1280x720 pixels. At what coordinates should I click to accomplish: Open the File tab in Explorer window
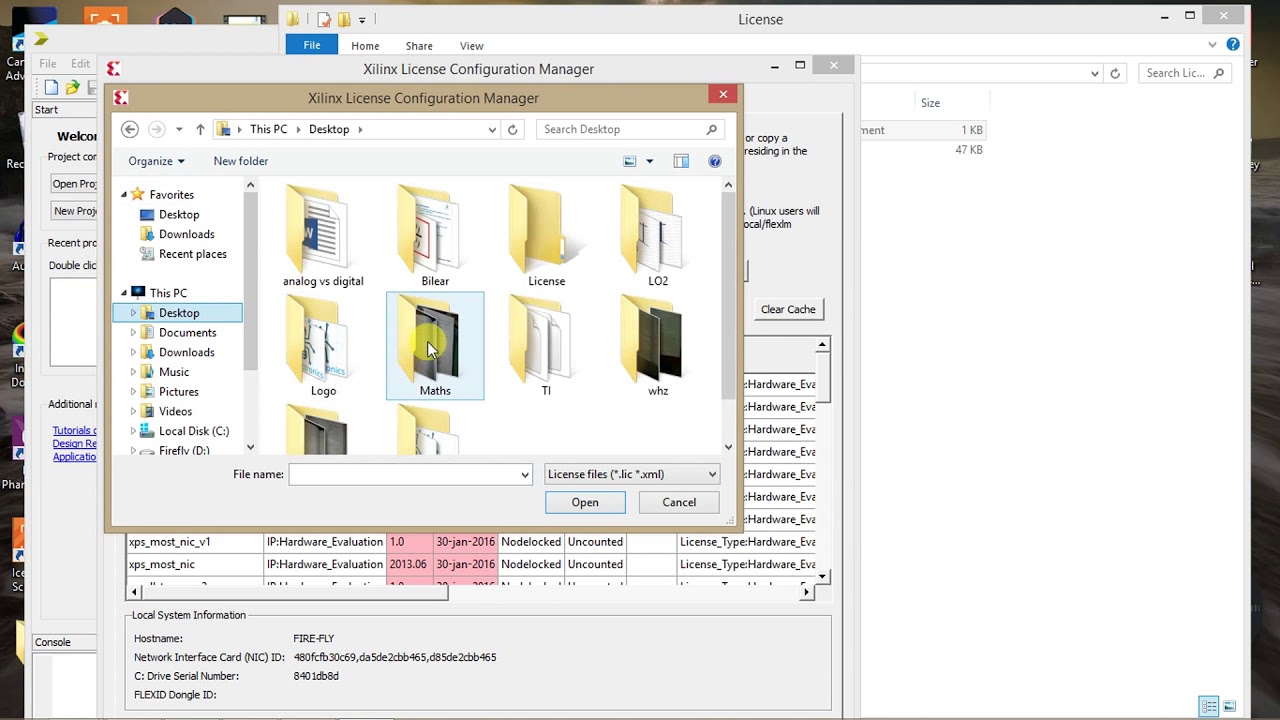pos(312,45)
